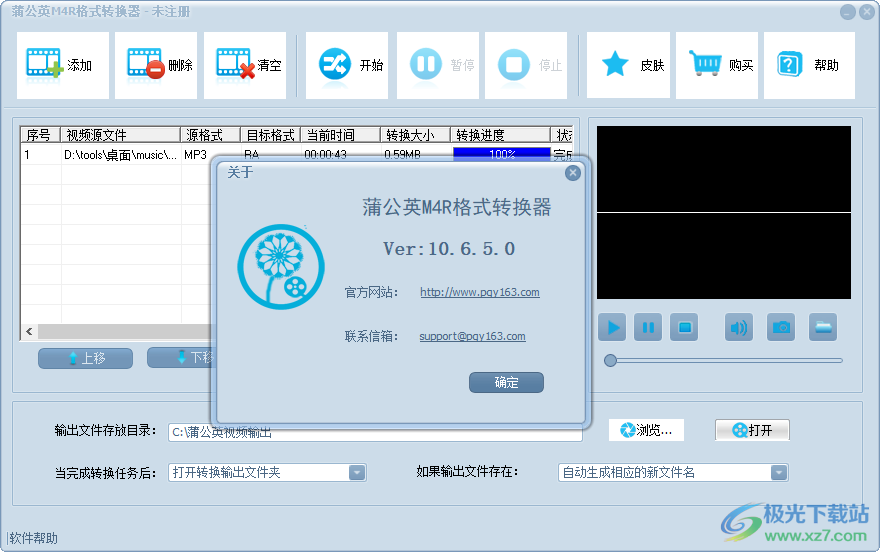
Task: Click 软件帮助 in the status bar
Action: coord(34,539)
